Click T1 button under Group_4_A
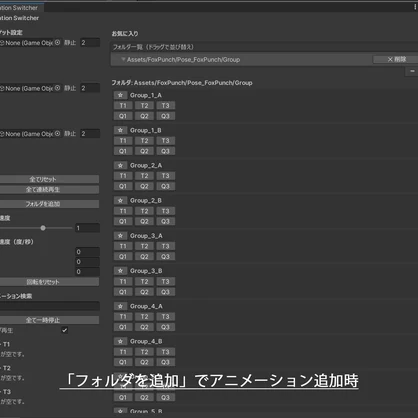This screenshot has height=418, width=418. tap(123, 316)
